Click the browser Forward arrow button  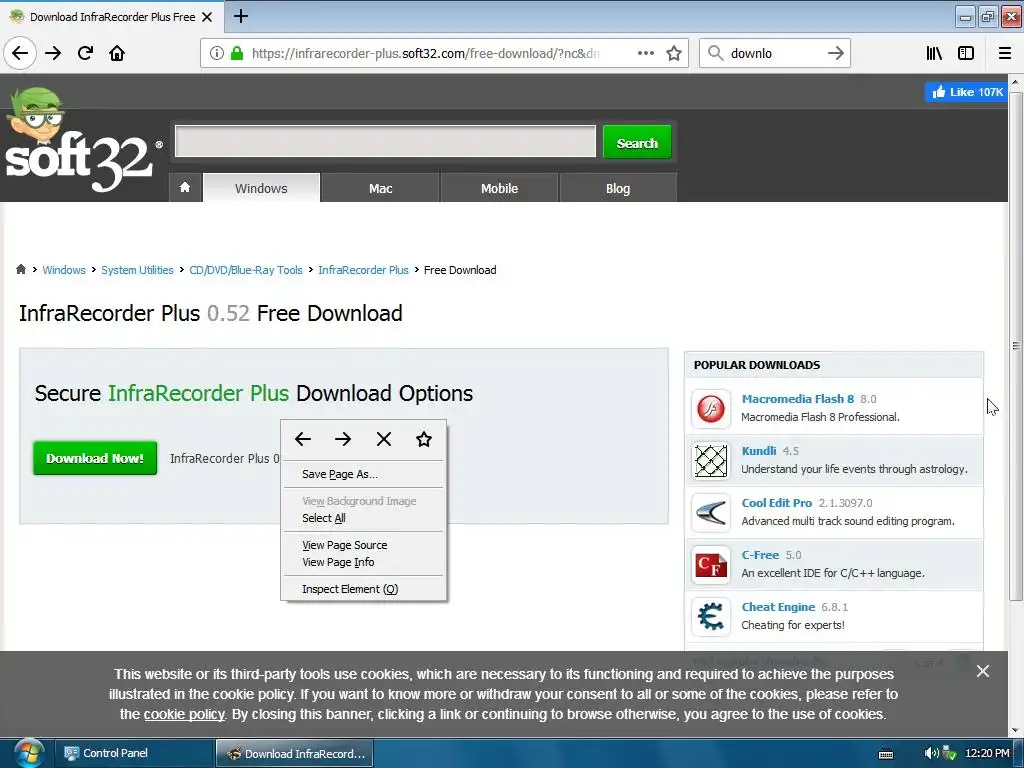coord(53,53)
